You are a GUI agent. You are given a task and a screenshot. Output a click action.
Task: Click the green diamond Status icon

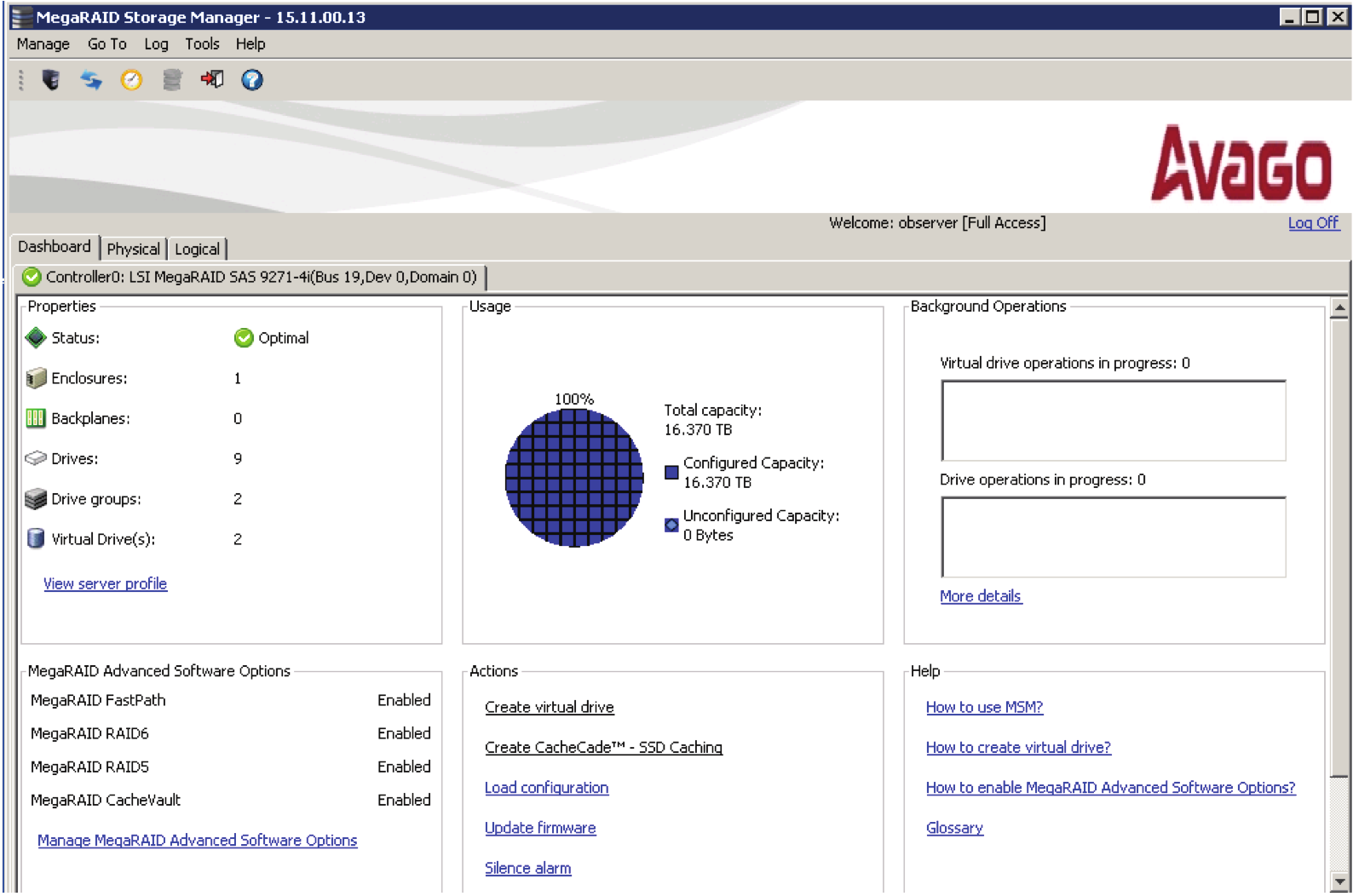tap(36, 337)
